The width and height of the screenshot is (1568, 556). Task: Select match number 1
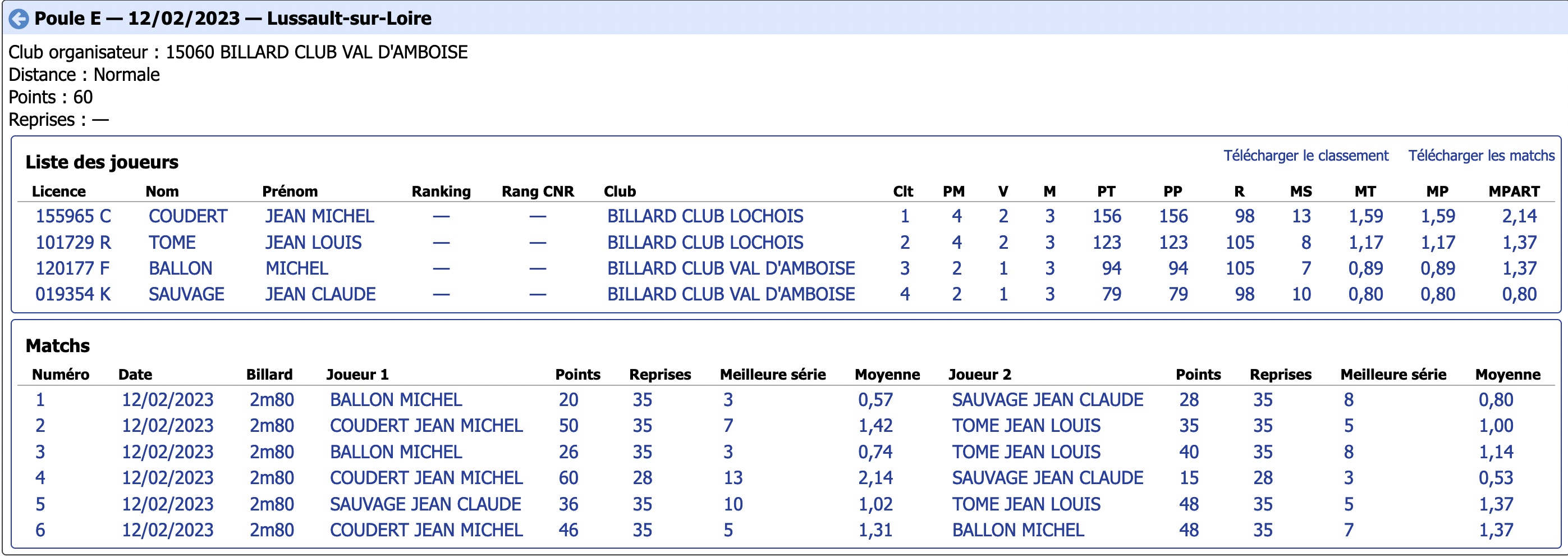(40, 400)
